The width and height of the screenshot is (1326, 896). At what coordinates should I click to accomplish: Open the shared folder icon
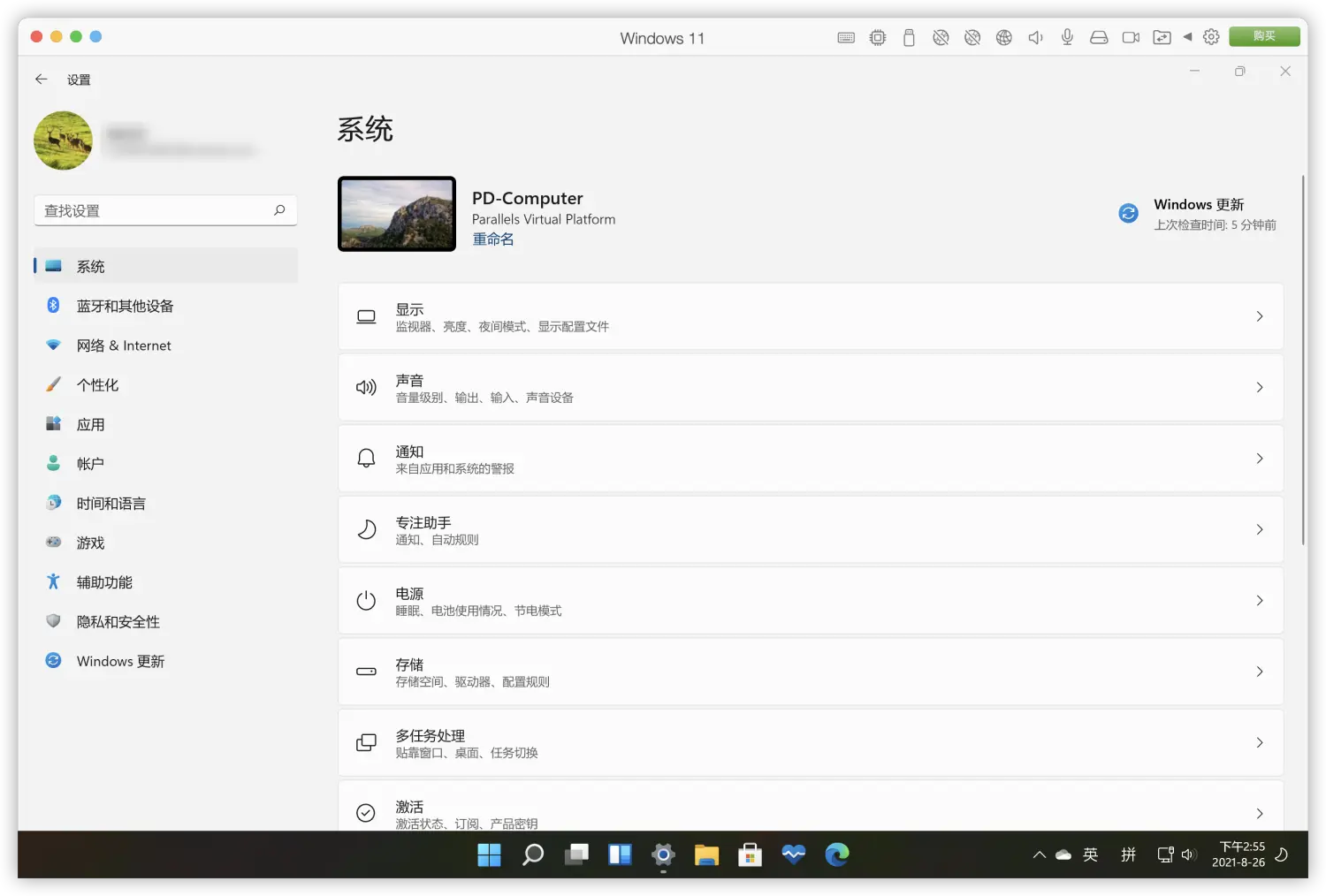pos(1162,37)
